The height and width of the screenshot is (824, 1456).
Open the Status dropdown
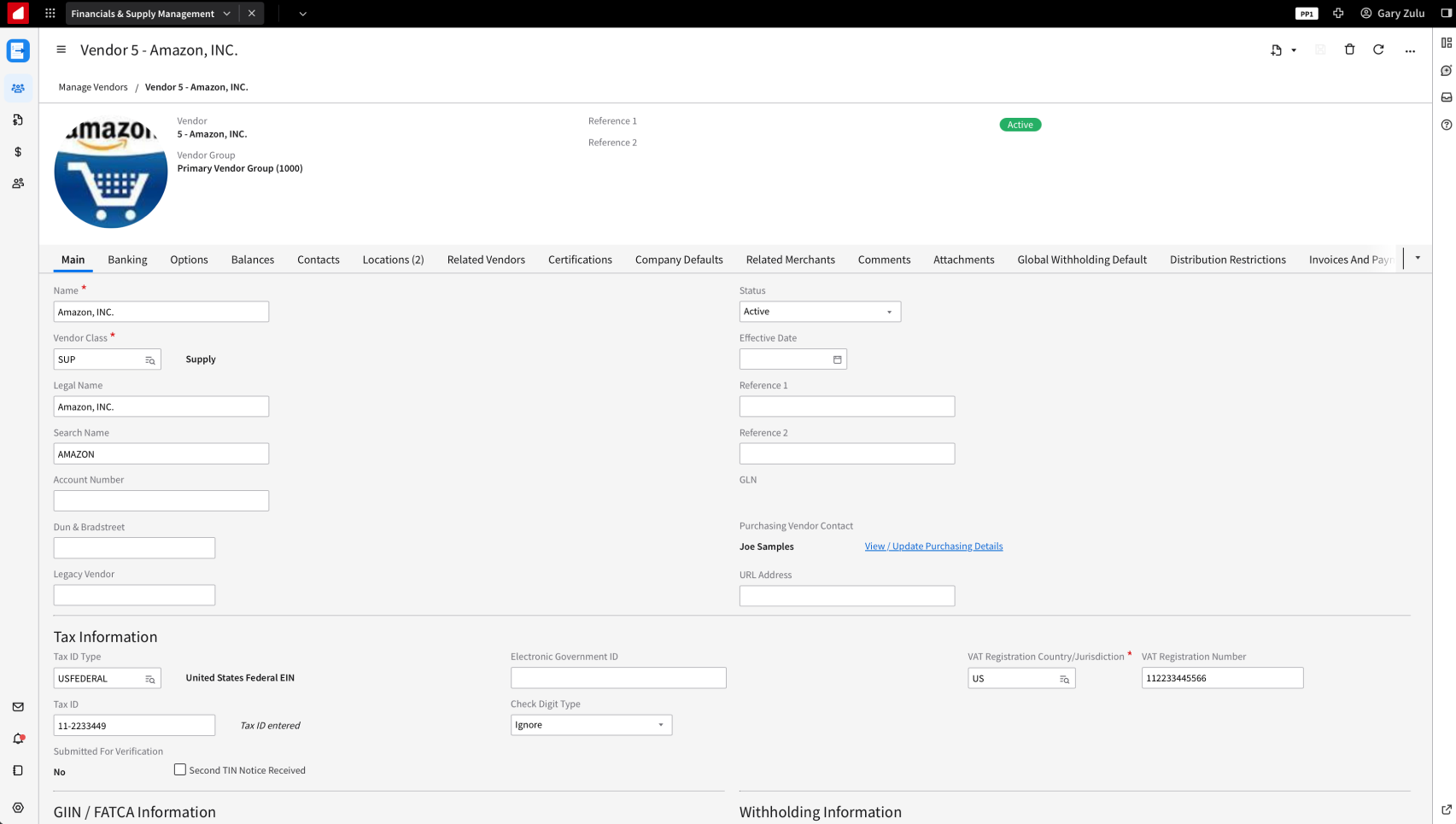coord(820,312)
